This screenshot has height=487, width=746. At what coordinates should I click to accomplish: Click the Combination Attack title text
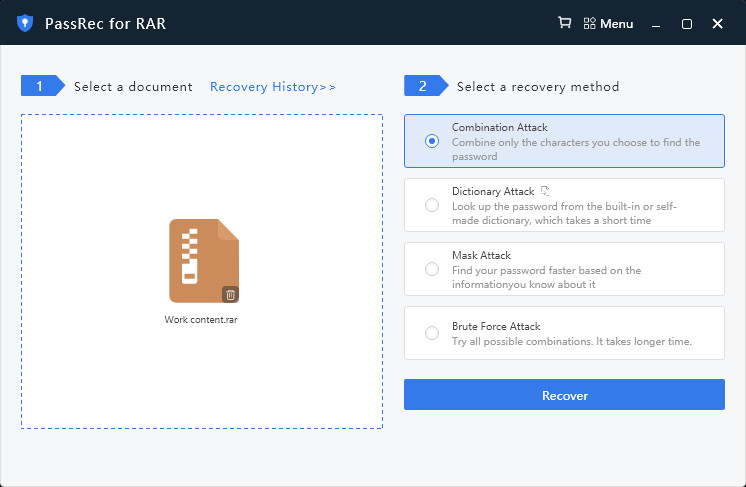pyautogui.click(x=500, y=127)
